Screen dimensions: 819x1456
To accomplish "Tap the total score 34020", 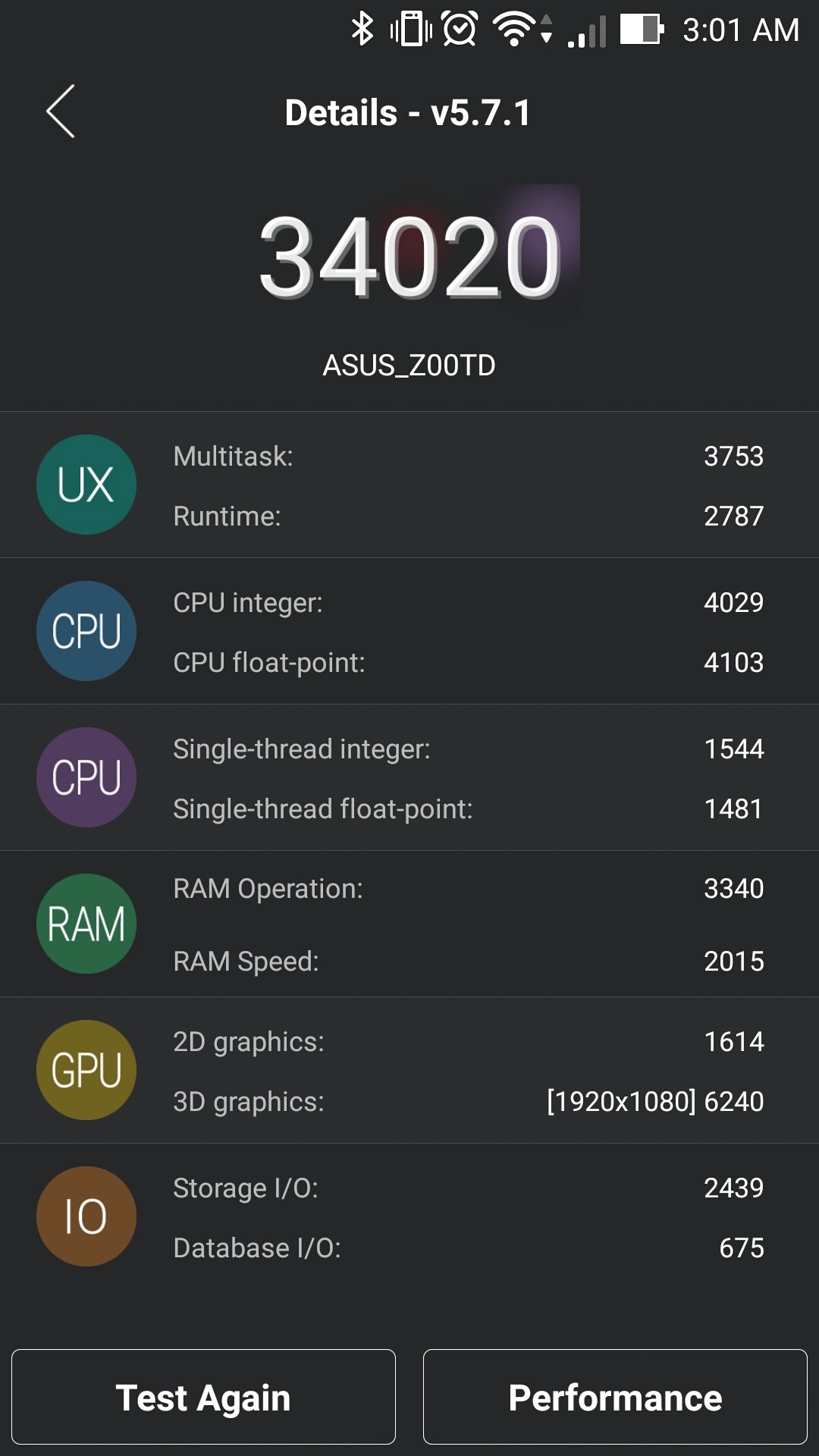I will click(409, 256).
